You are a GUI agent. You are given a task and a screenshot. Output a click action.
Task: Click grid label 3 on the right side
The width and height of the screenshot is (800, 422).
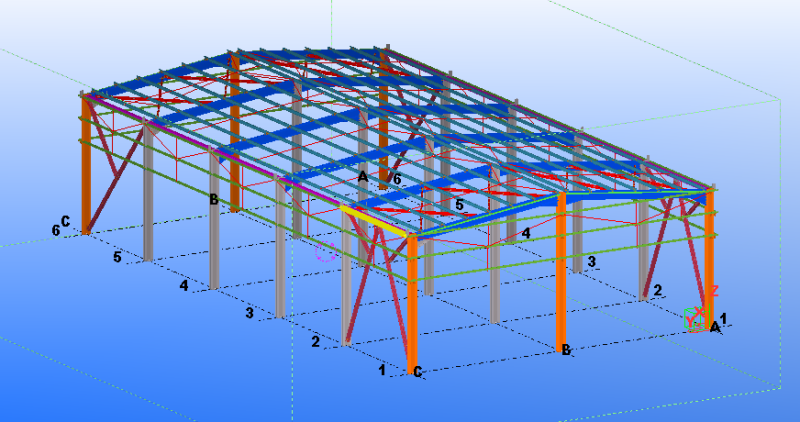[591, 262]
